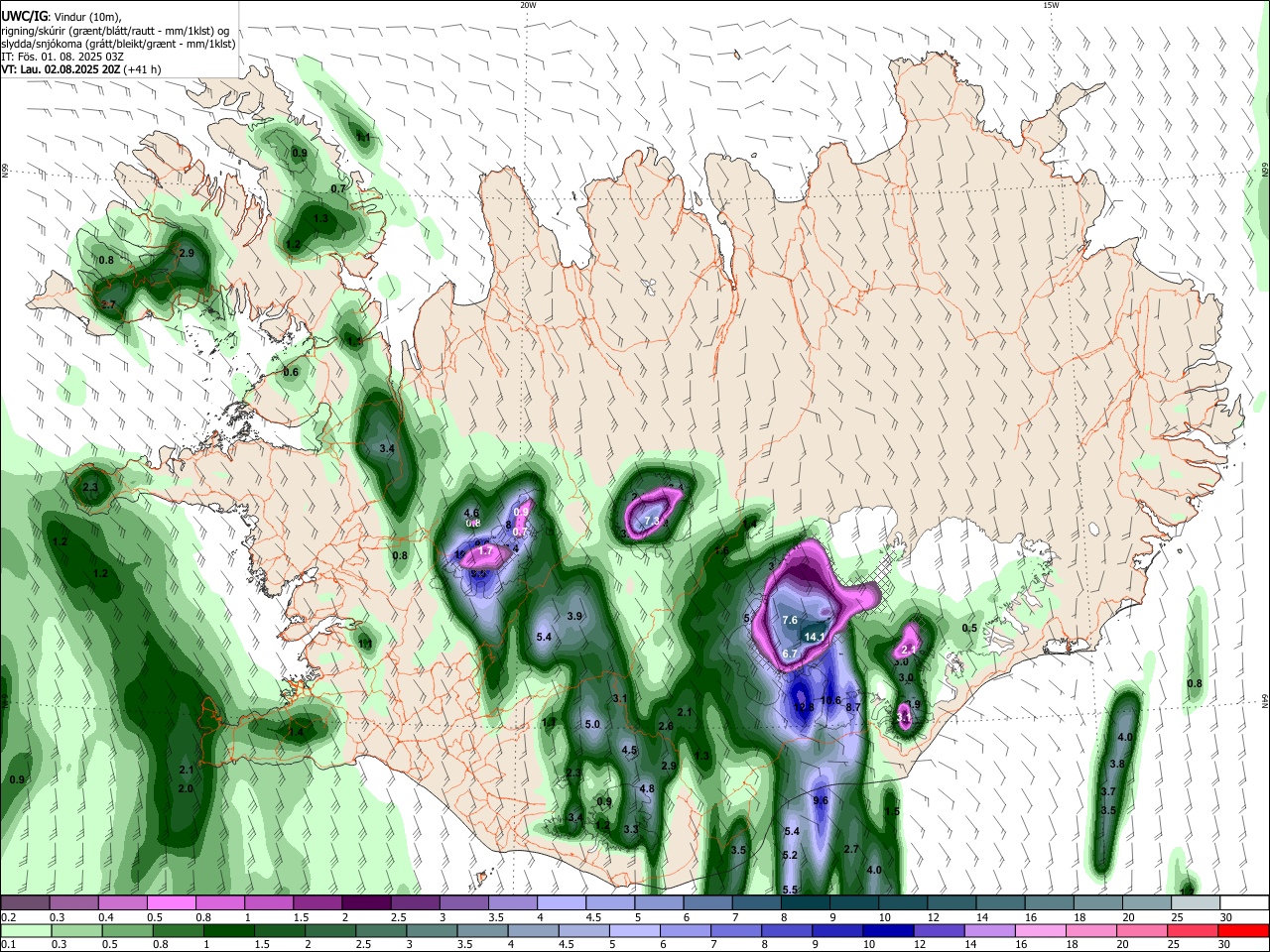Click the '9.6' value off the south coast
This screenshot has width=1270, height=952.
click(821, 800)
